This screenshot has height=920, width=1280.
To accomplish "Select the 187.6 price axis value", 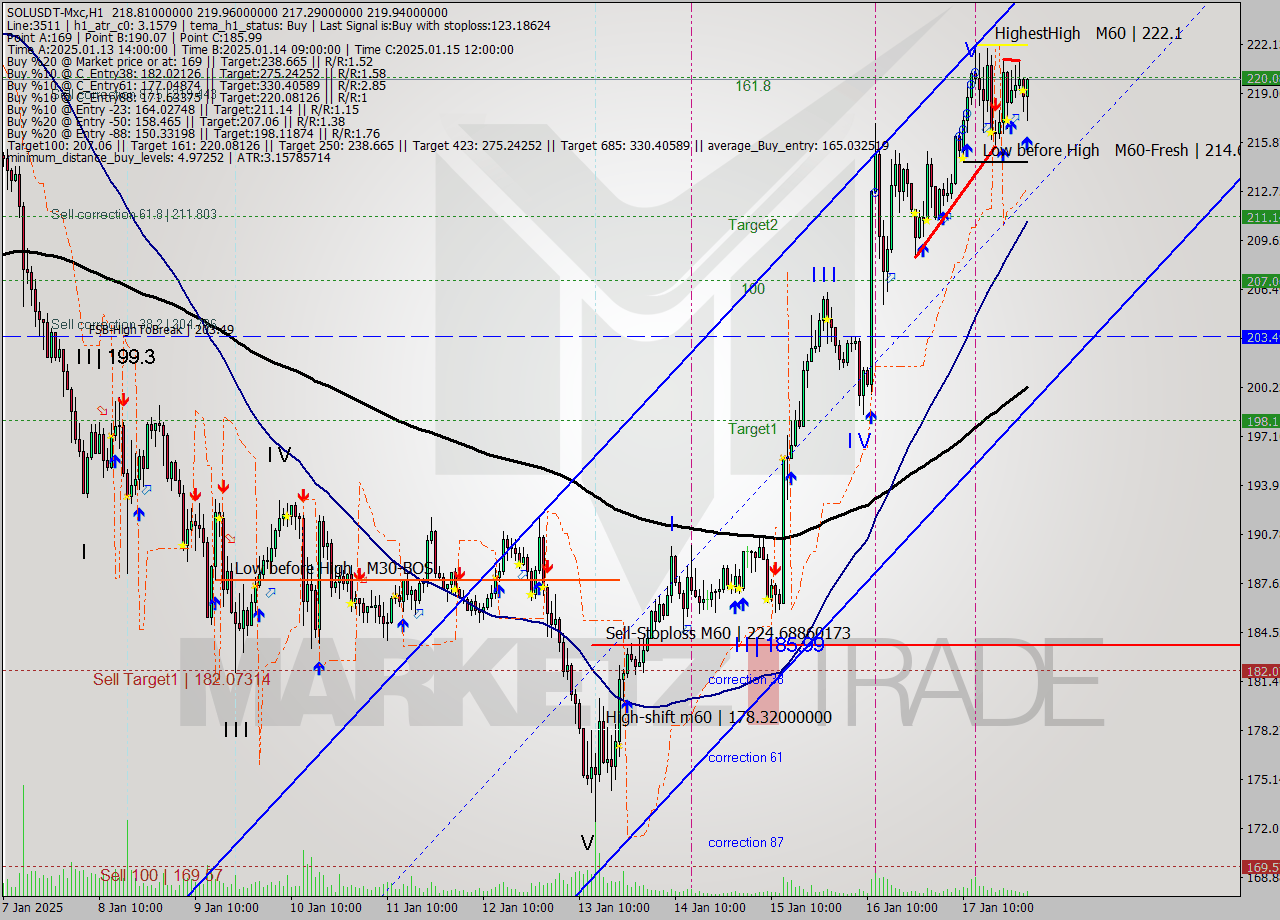I will [1262, 583].
